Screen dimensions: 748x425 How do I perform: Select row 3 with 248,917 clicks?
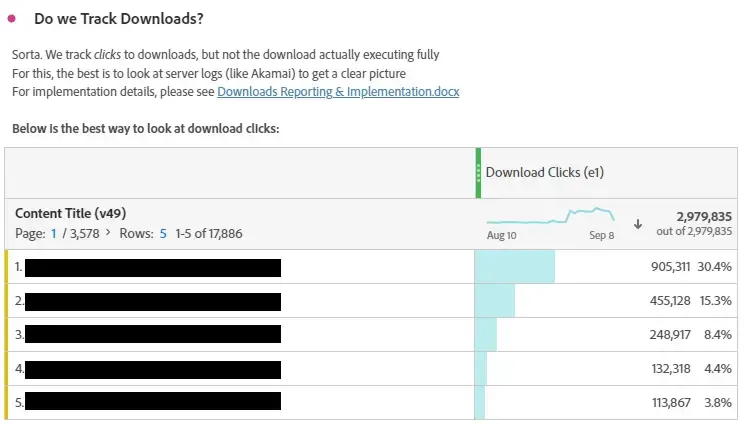tap(371, 335)
